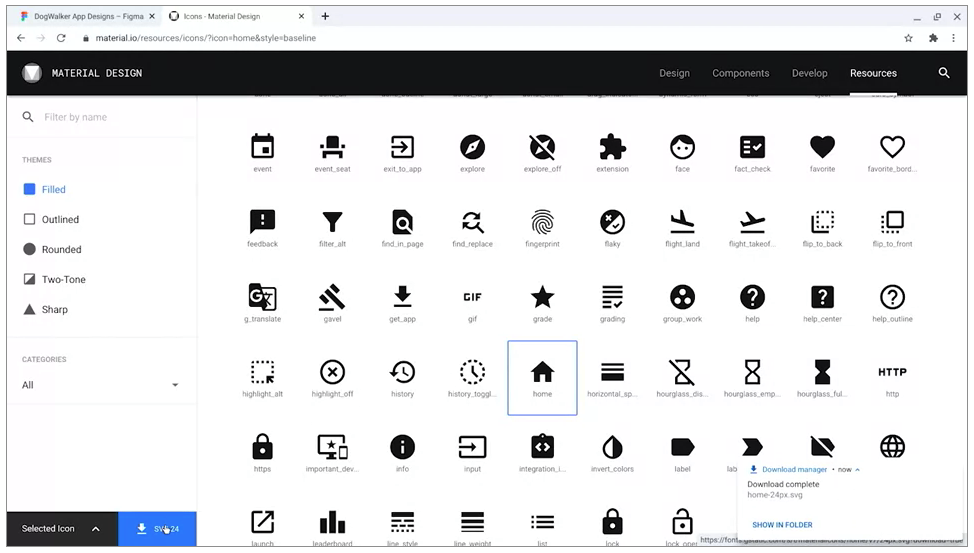Pick the highlight_off icon
Viewport: 974px width, 553px height.
pos(332,372)
